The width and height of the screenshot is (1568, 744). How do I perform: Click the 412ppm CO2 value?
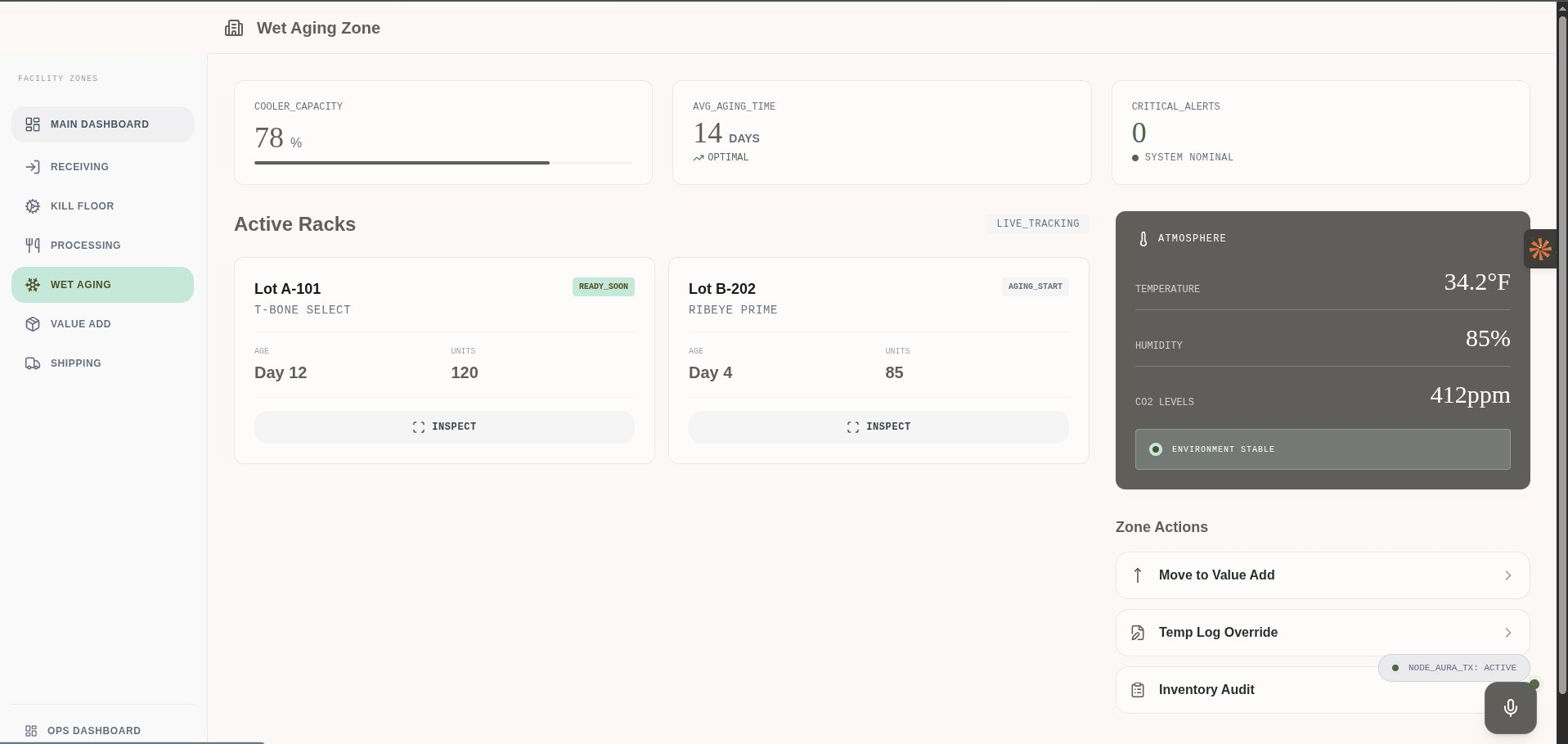point(1470,395)
